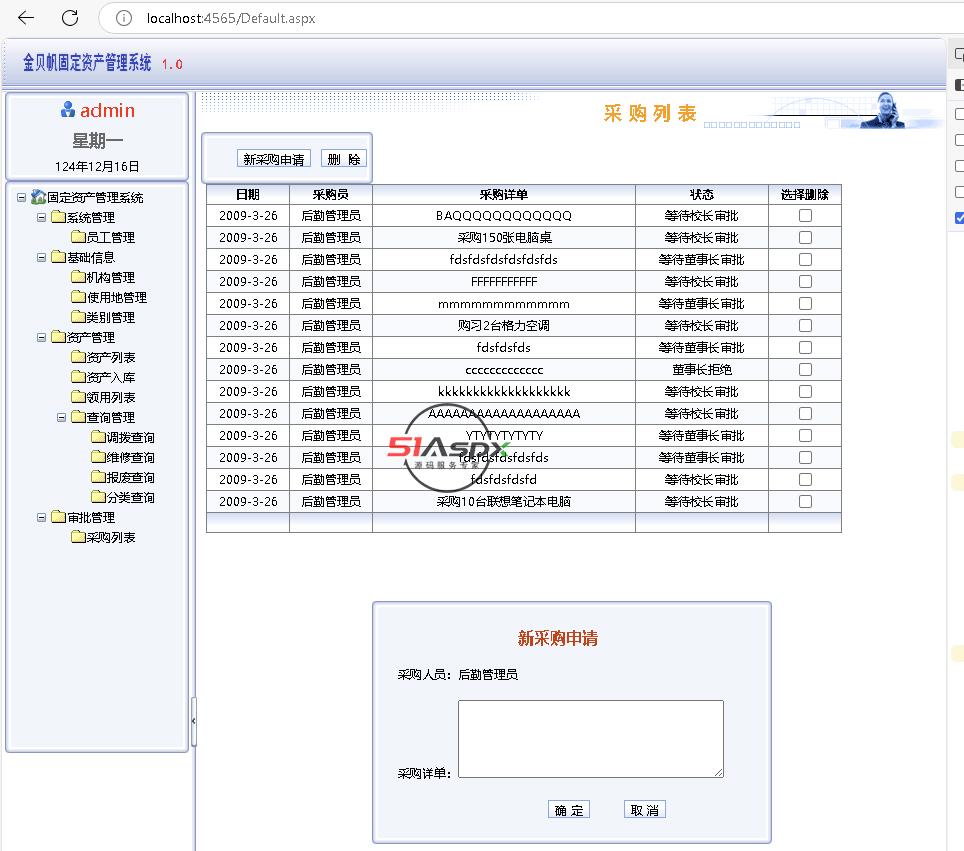Select checkbox for 采购10台联想笔记本电脑 row
964x851 pixels.
click(805, 502)
